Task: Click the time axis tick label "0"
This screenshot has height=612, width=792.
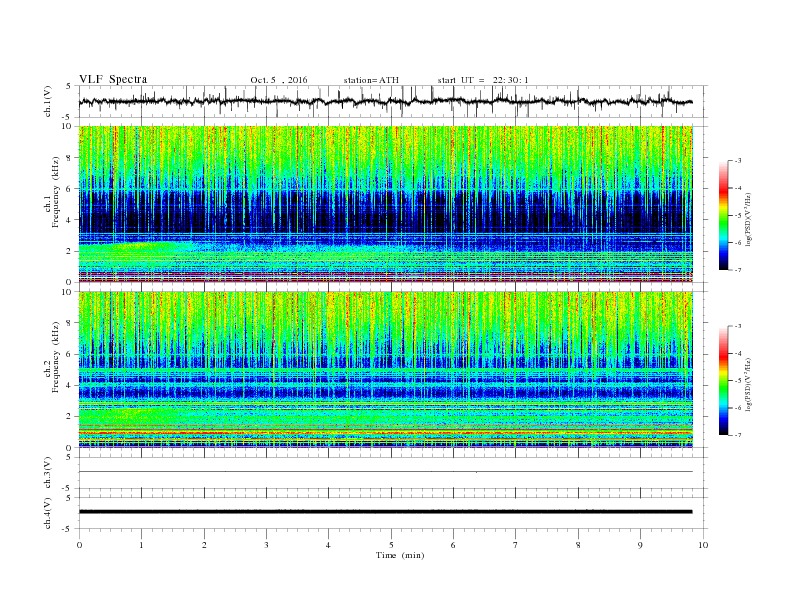Action: 79,545
